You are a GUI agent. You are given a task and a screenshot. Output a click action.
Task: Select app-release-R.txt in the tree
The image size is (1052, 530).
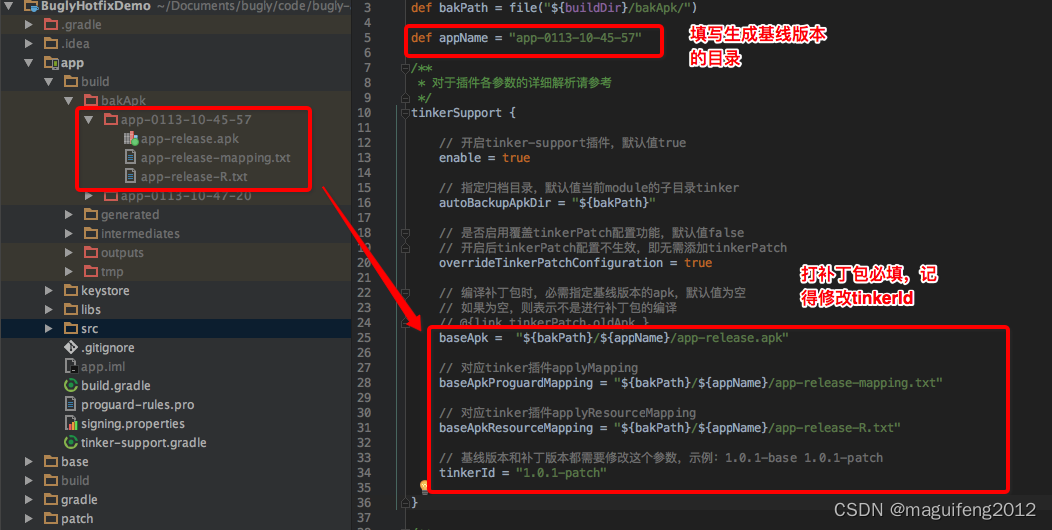(x=194, y=176)
